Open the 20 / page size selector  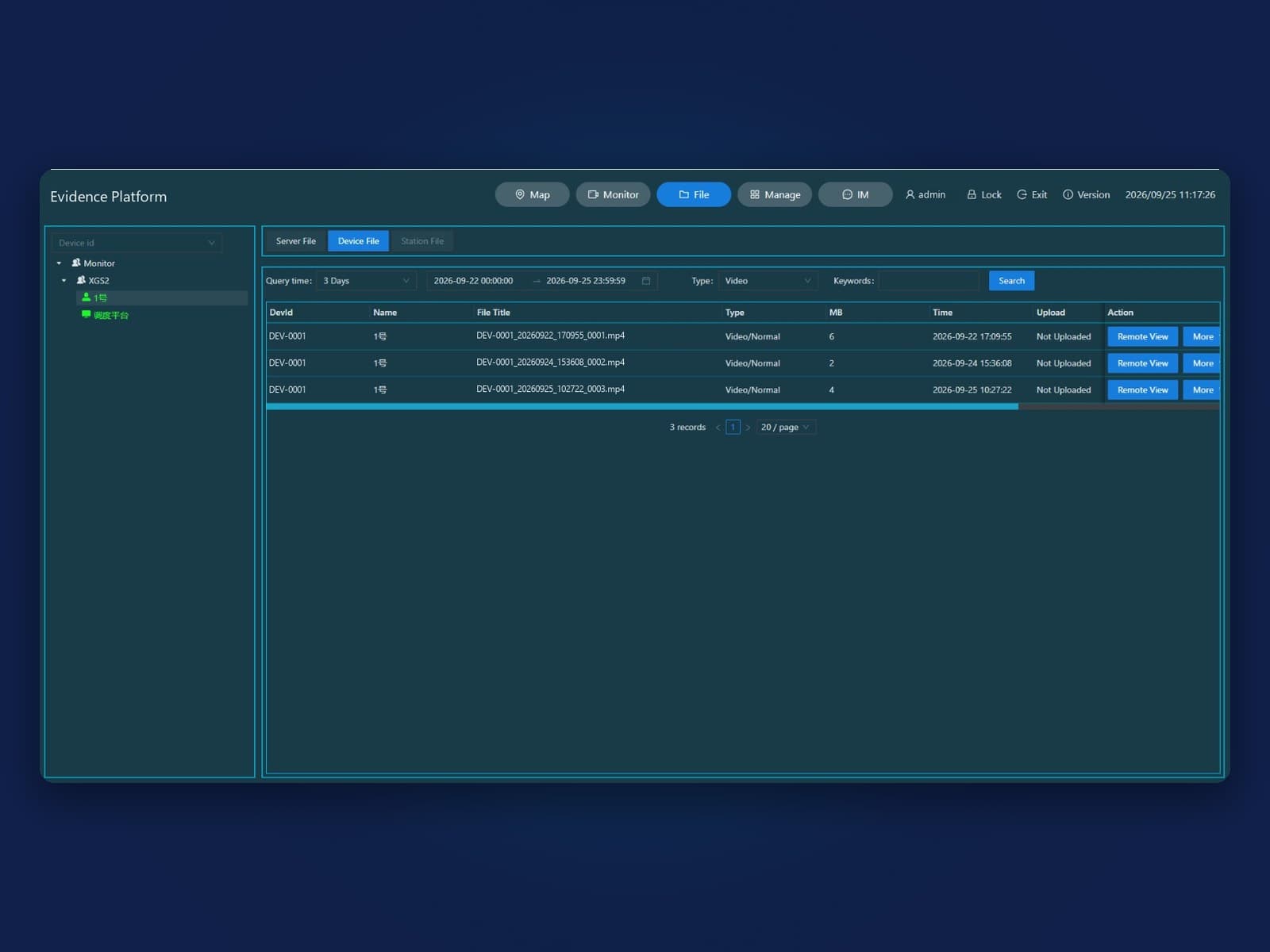[786, 427]
